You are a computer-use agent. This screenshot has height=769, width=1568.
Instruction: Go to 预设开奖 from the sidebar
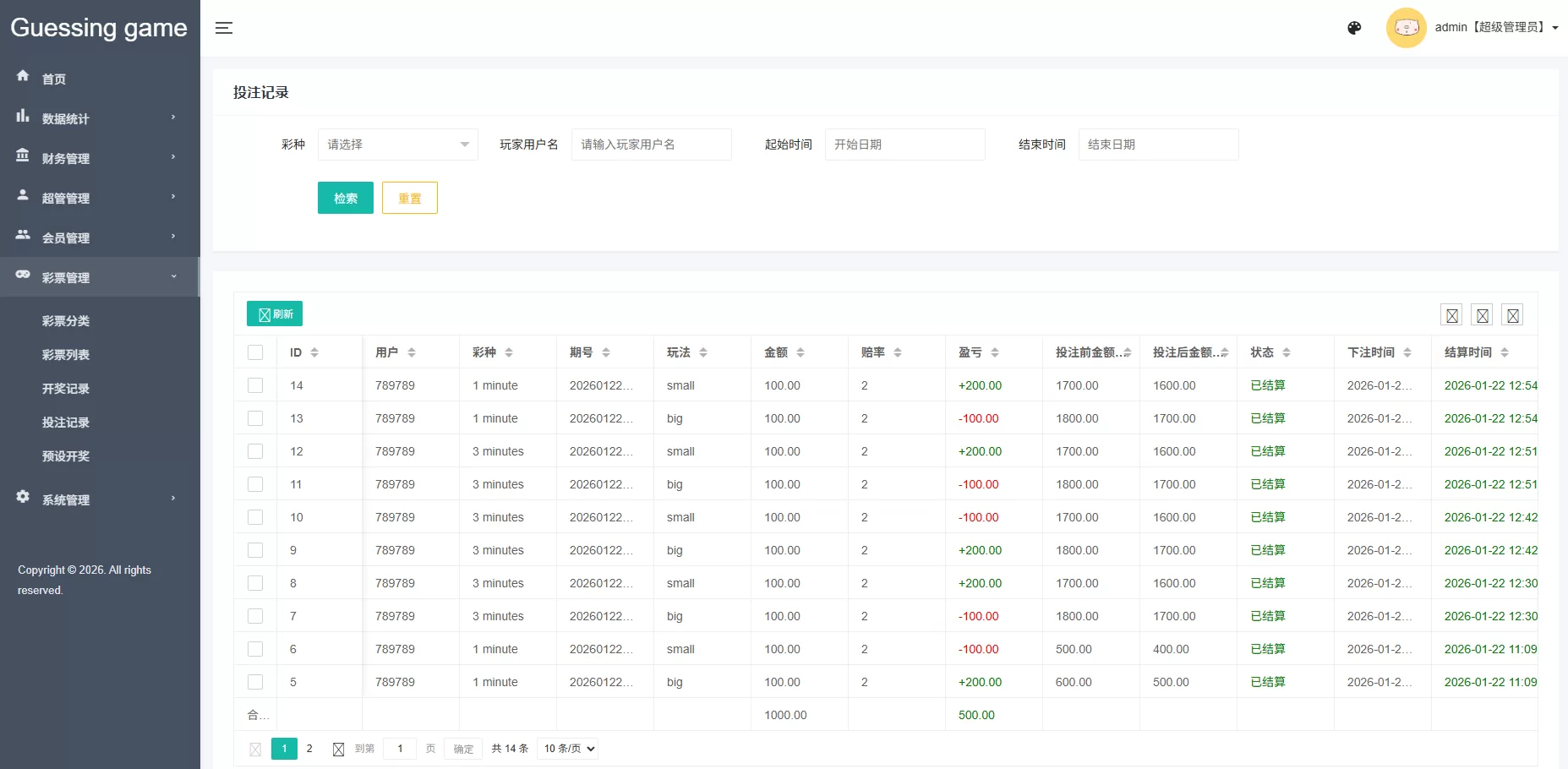point(67,456)
